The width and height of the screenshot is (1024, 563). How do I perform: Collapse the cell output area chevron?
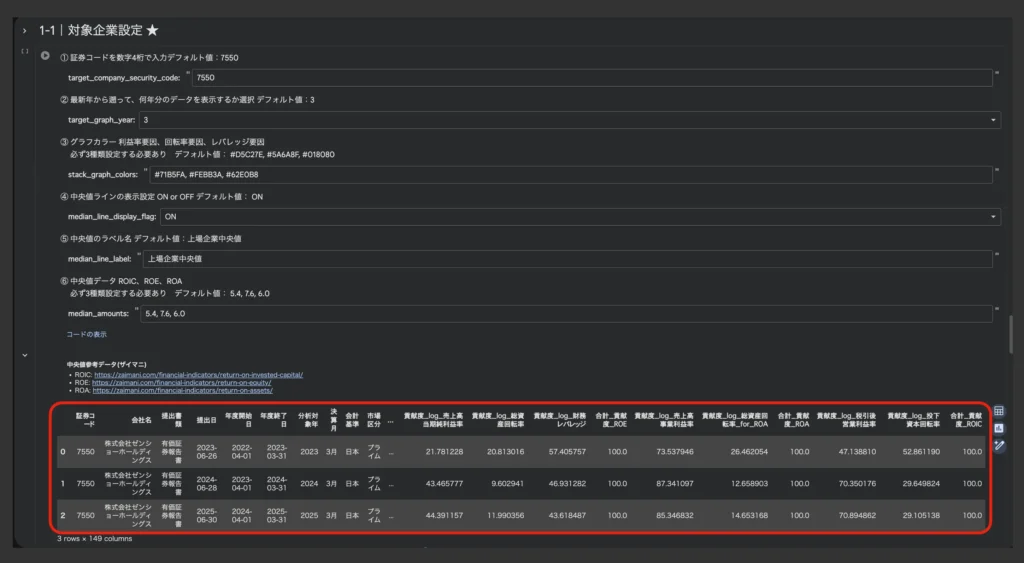(24, 354)
